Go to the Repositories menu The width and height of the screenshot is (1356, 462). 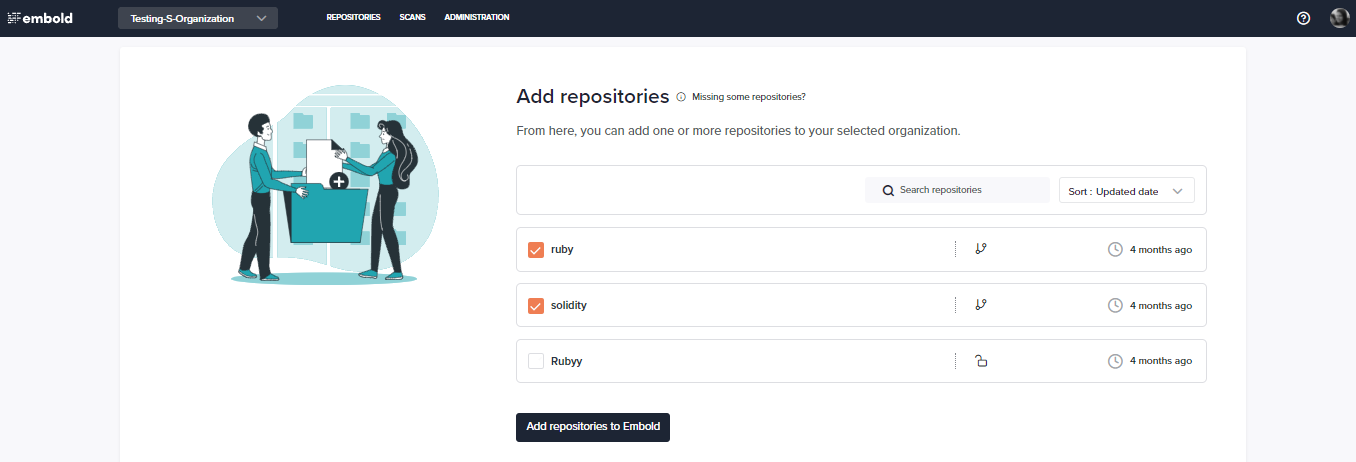pos(353,17)
